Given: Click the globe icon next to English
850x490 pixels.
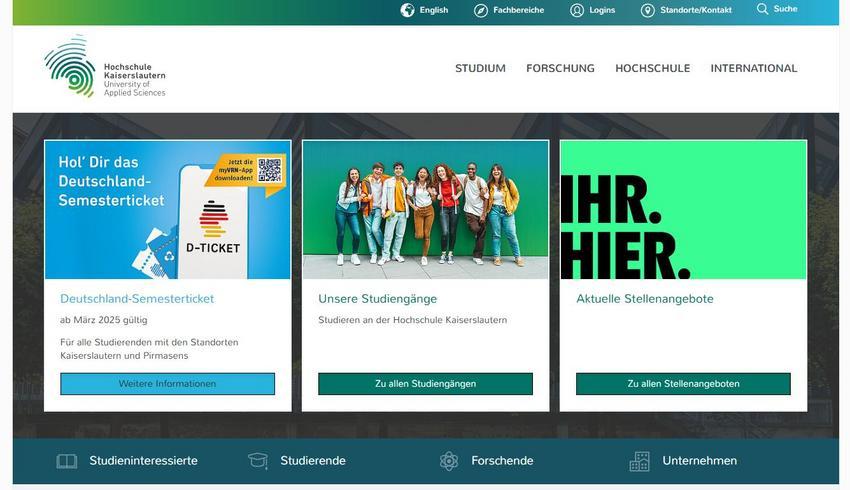Looking at the screenshot, I should [407, 10].
